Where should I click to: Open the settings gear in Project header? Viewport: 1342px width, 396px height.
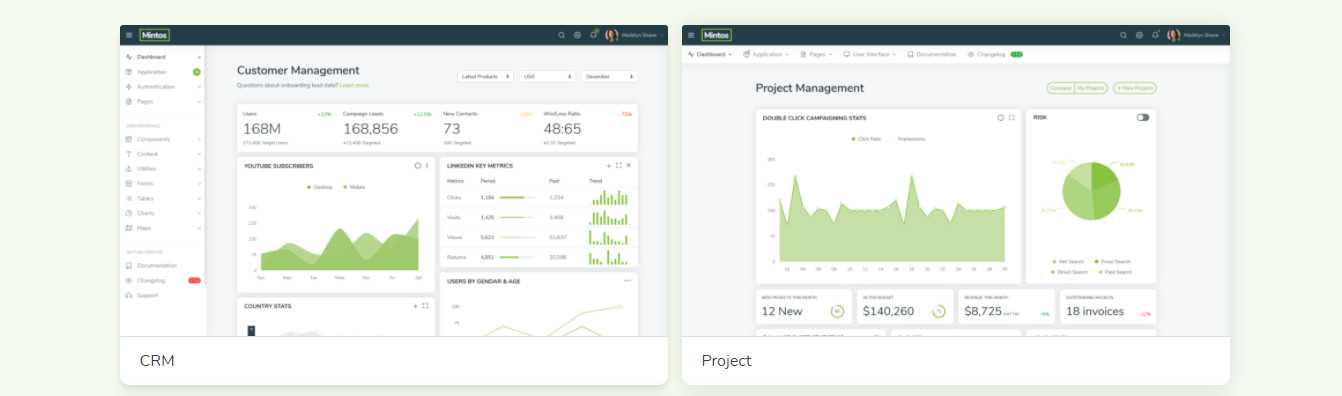(x=1139, y=35)
